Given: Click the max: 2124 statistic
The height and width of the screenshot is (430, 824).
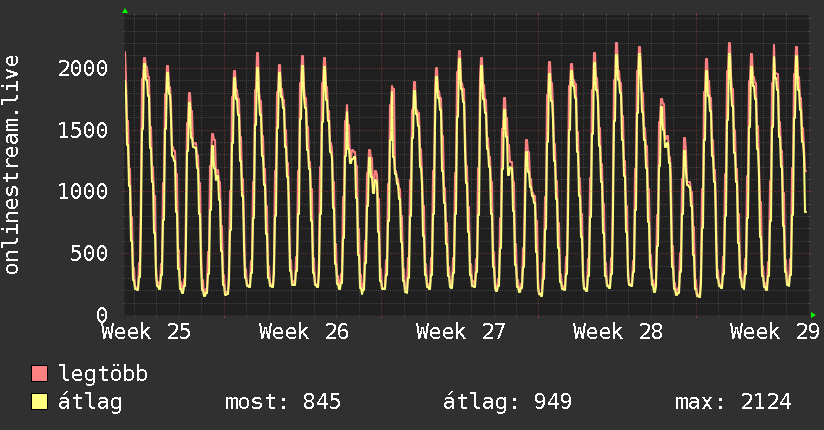Looking at the screenshot, I should (x=734, y=402).
